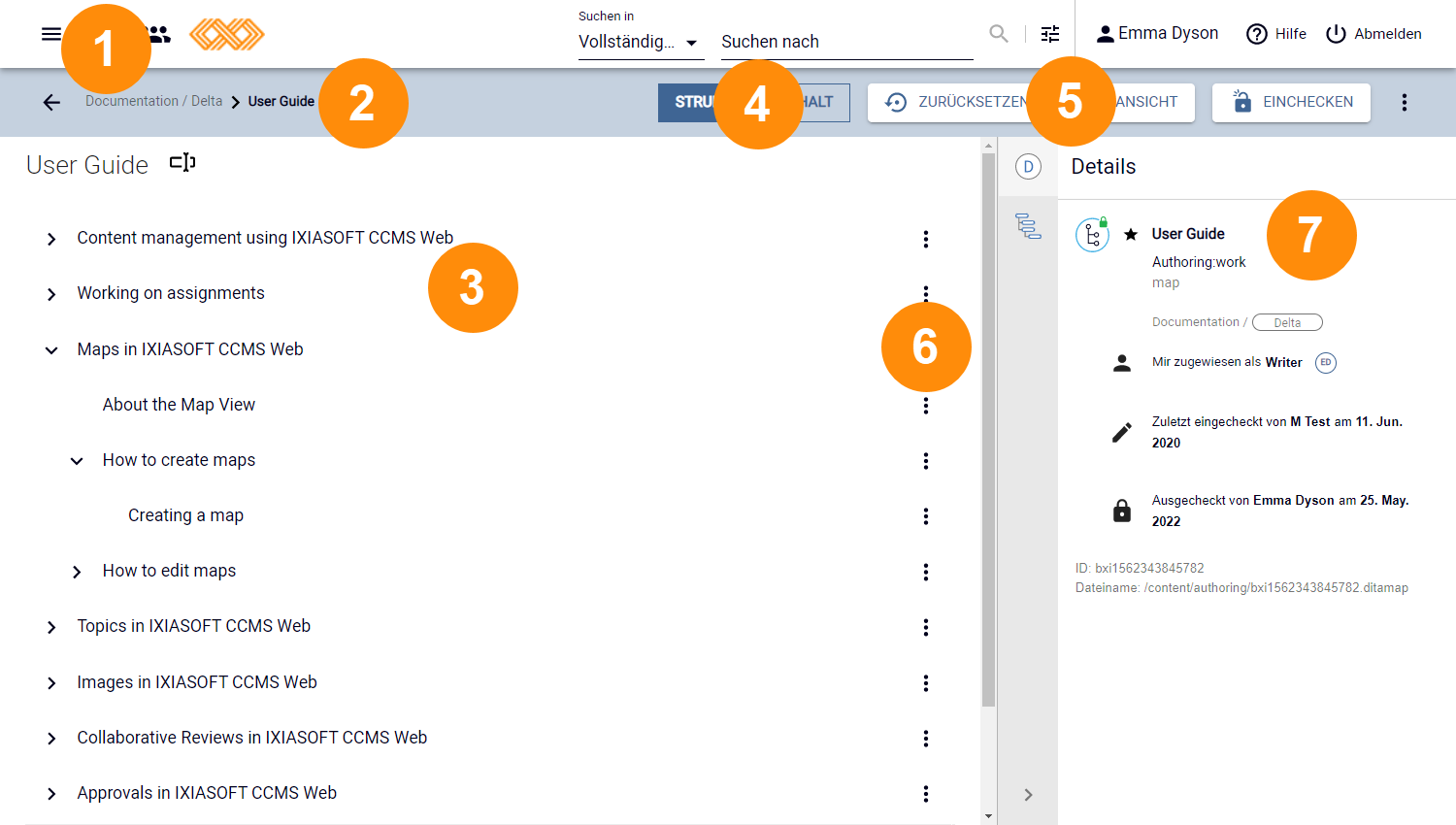This screenshot has height=825, width=1456.
Task: Click the Dateiname path text
Action: click(x=1241, y=587)
